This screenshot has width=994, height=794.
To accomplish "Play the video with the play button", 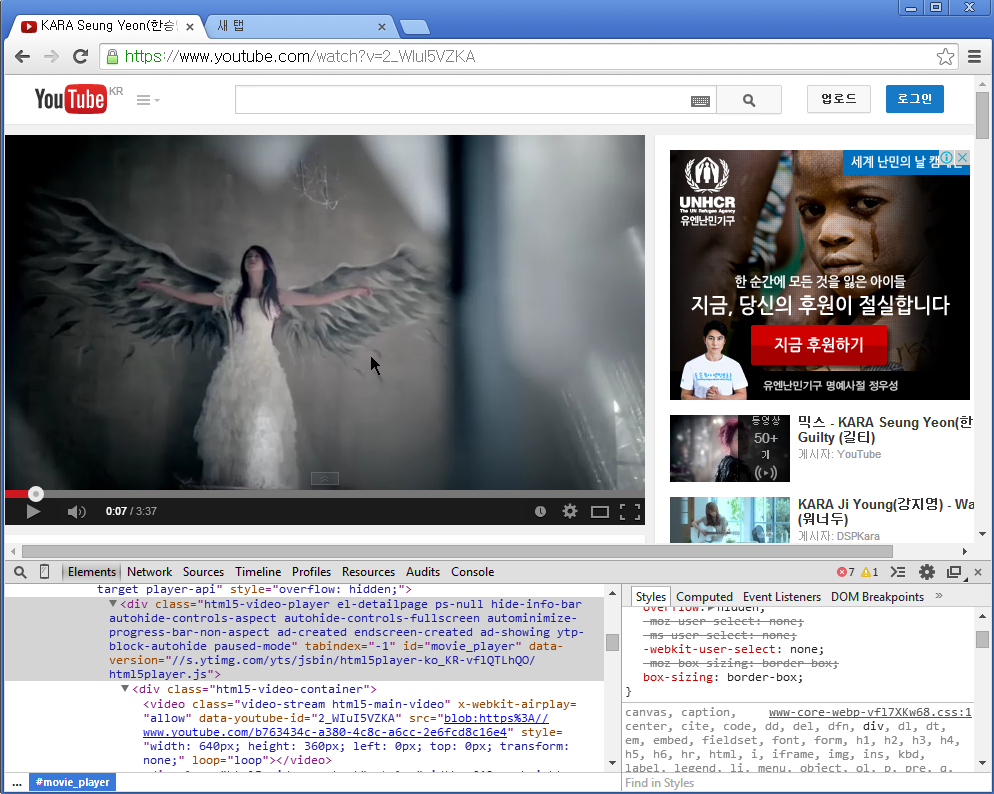I will (33, 511).
